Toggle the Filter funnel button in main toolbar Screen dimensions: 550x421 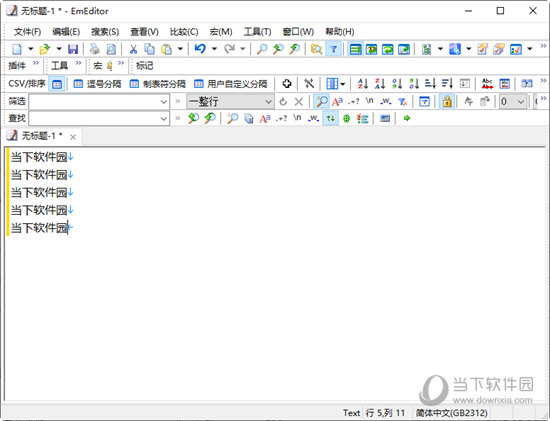click(333, 49)
